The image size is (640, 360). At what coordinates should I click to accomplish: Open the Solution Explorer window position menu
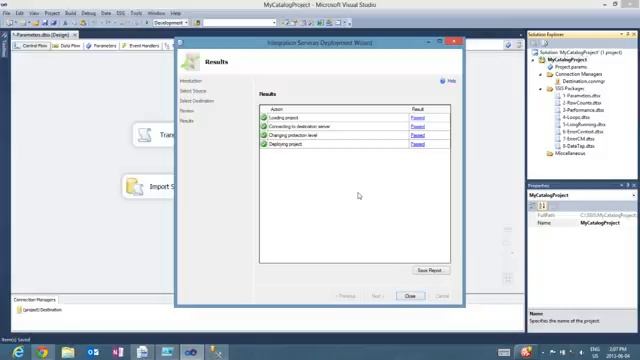tap(621, 34)
